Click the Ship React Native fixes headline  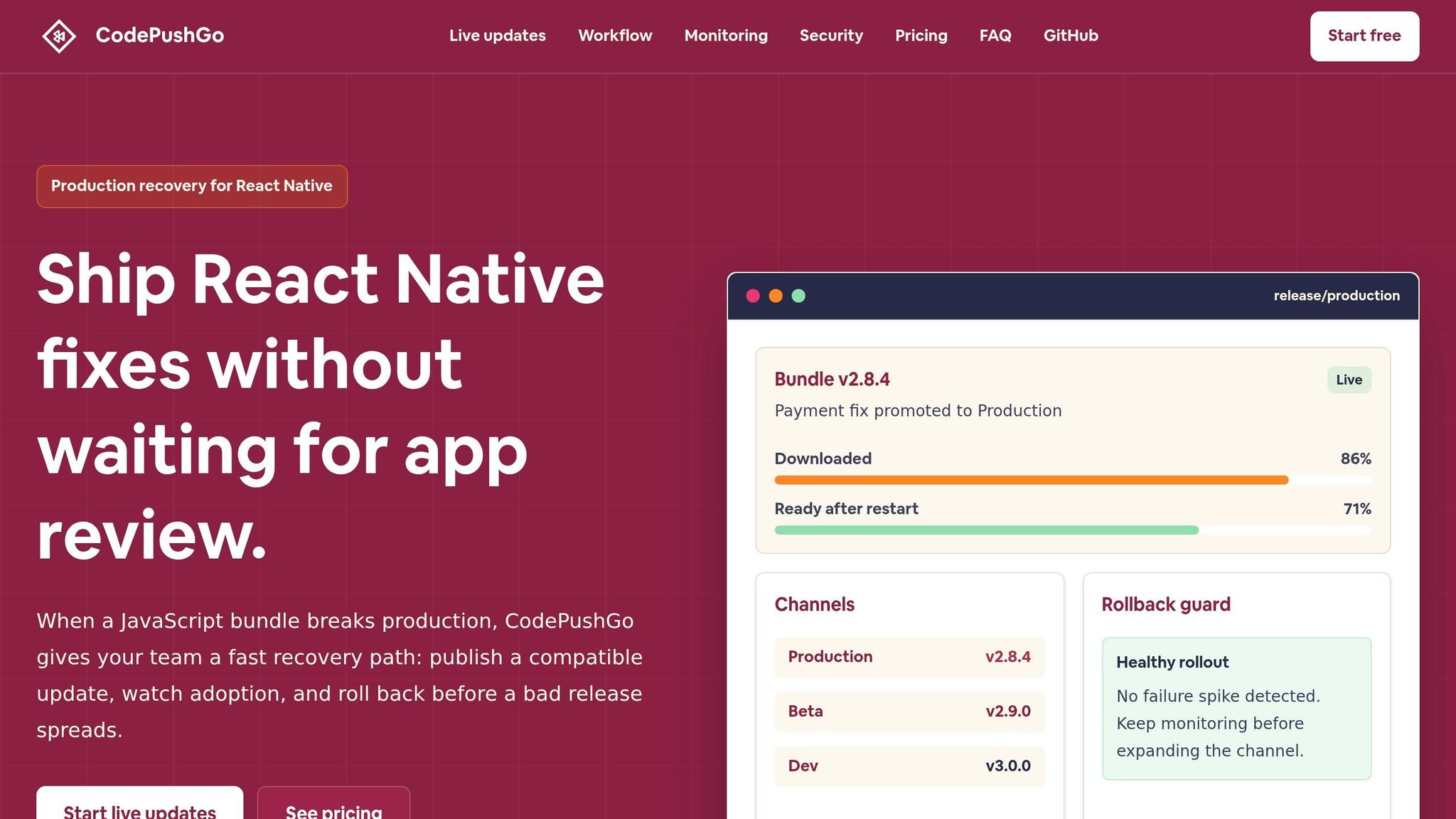pyautogui.click(x=321, y=407)
